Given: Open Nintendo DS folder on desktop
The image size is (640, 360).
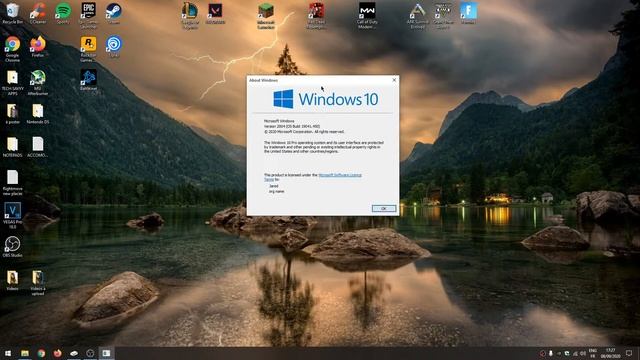Looking at the screenshot, I should pyautogui.click(x=38, y=113).
